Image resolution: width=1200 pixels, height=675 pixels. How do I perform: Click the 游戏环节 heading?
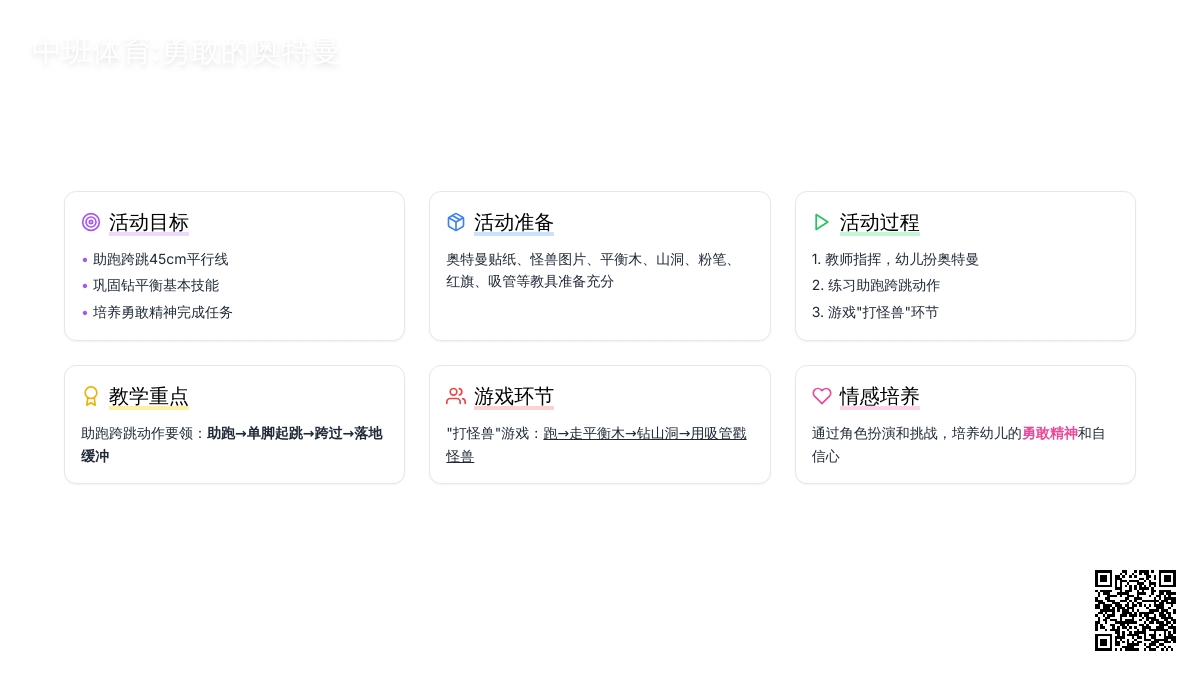click(x=514, y=396)
